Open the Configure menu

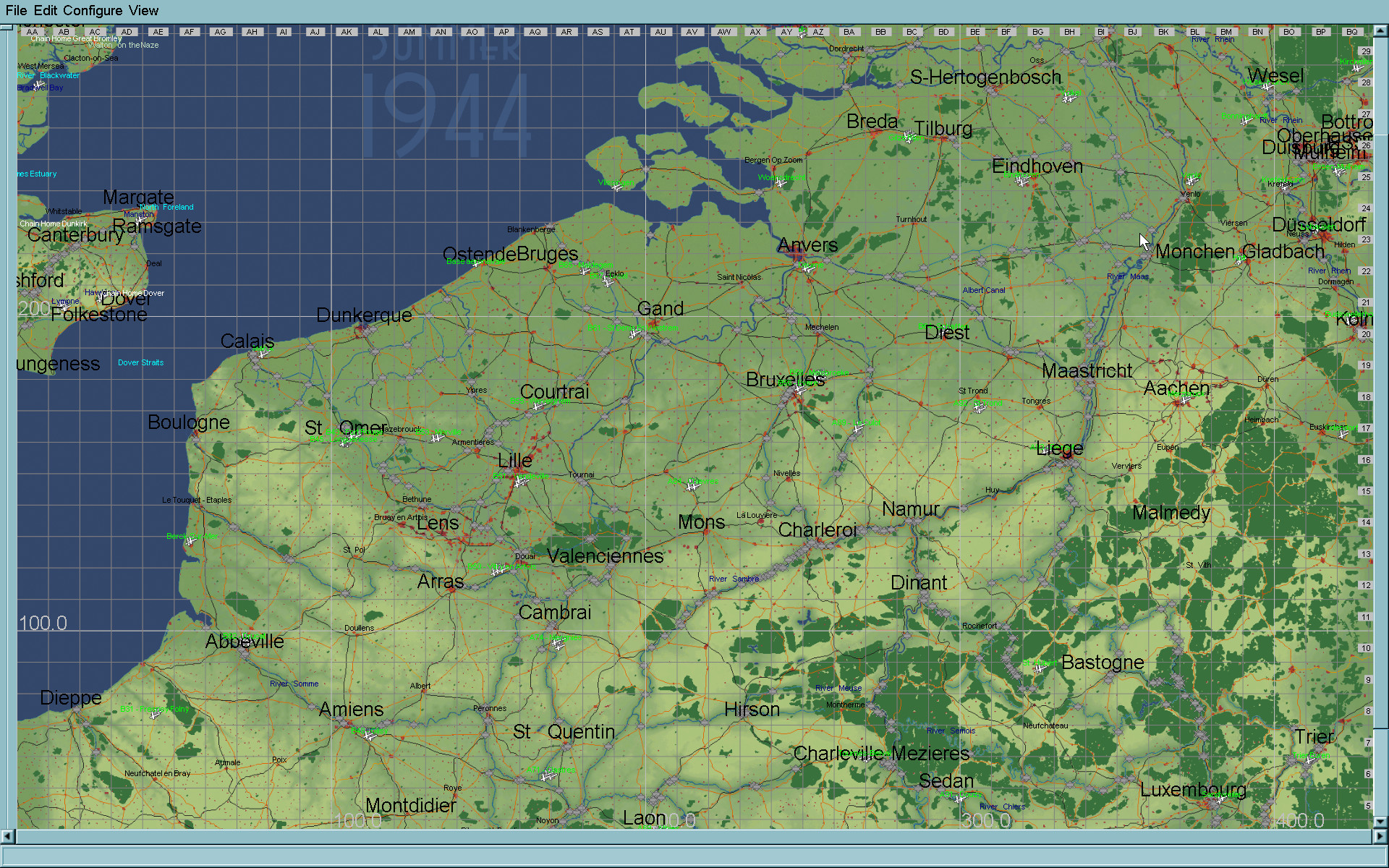point(93,10)
